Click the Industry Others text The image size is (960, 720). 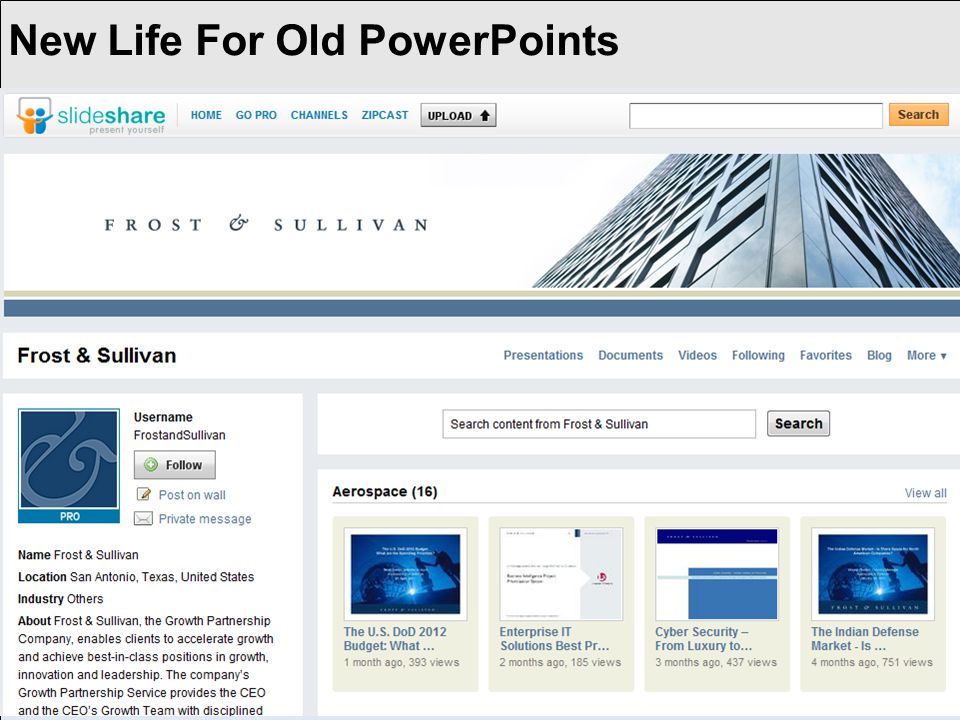point(61,599)
